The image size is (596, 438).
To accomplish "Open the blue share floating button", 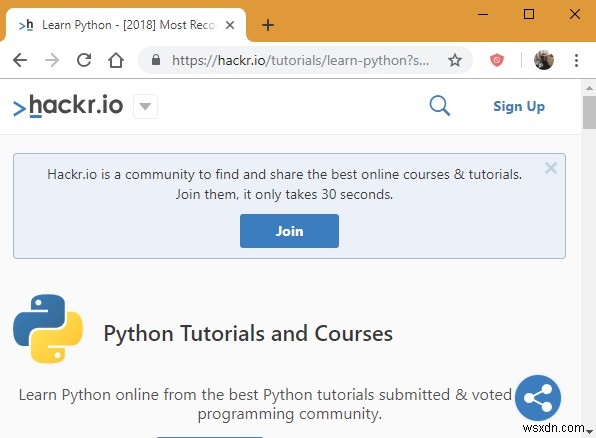I will pyautogui.click(x=538, y=398).
